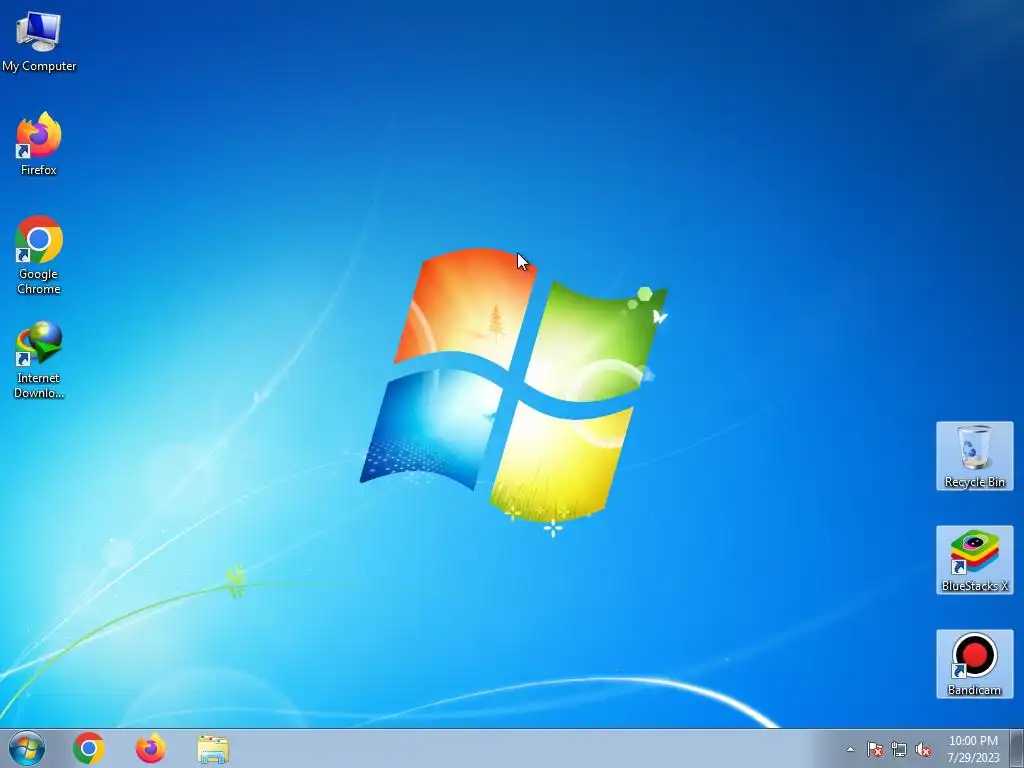1024x768 pixels.
Task: Open the muted volume tray icon
Action: pyautogui.click(x=923, y=749)
